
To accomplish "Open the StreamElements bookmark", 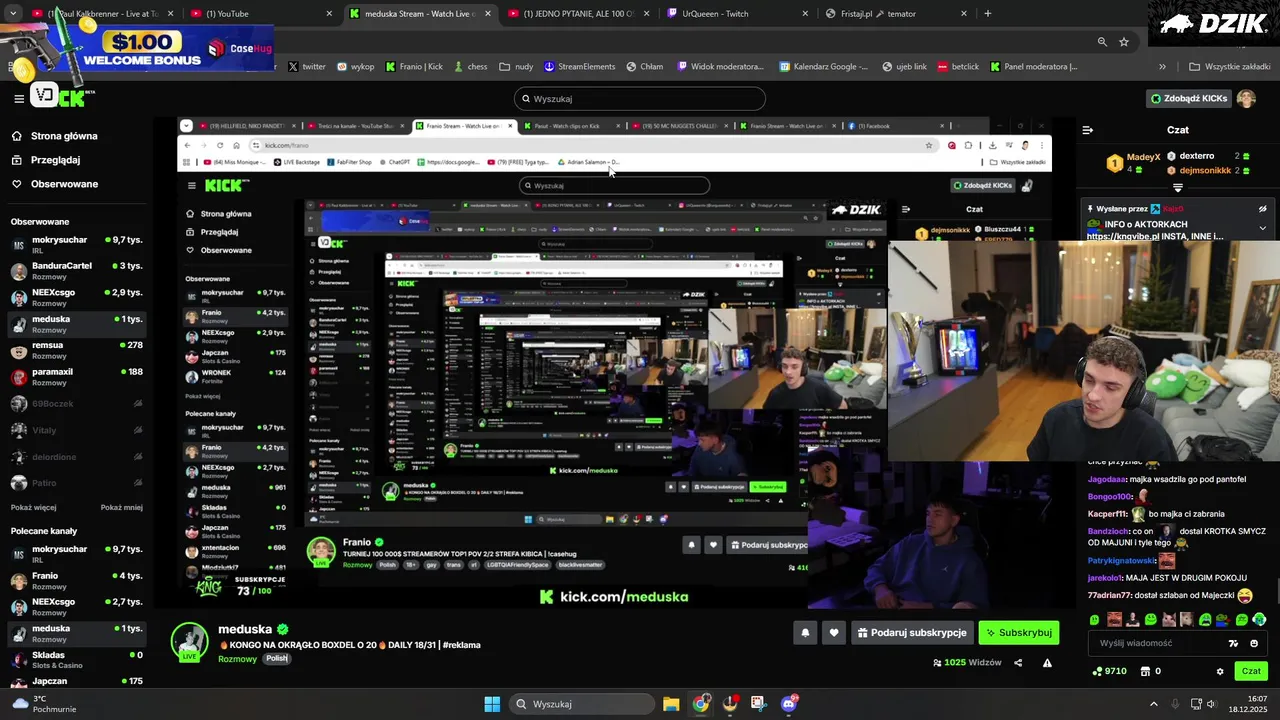I will tap(579, 67).
